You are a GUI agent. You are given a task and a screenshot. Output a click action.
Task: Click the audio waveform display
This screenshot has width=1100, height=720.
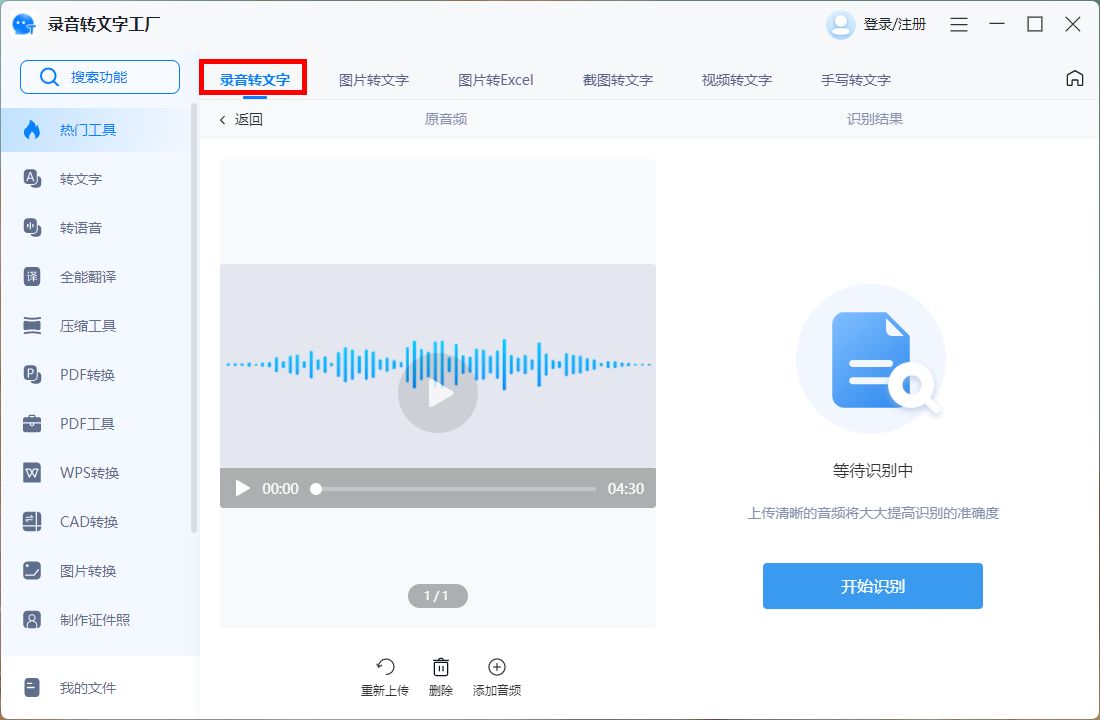438,364
